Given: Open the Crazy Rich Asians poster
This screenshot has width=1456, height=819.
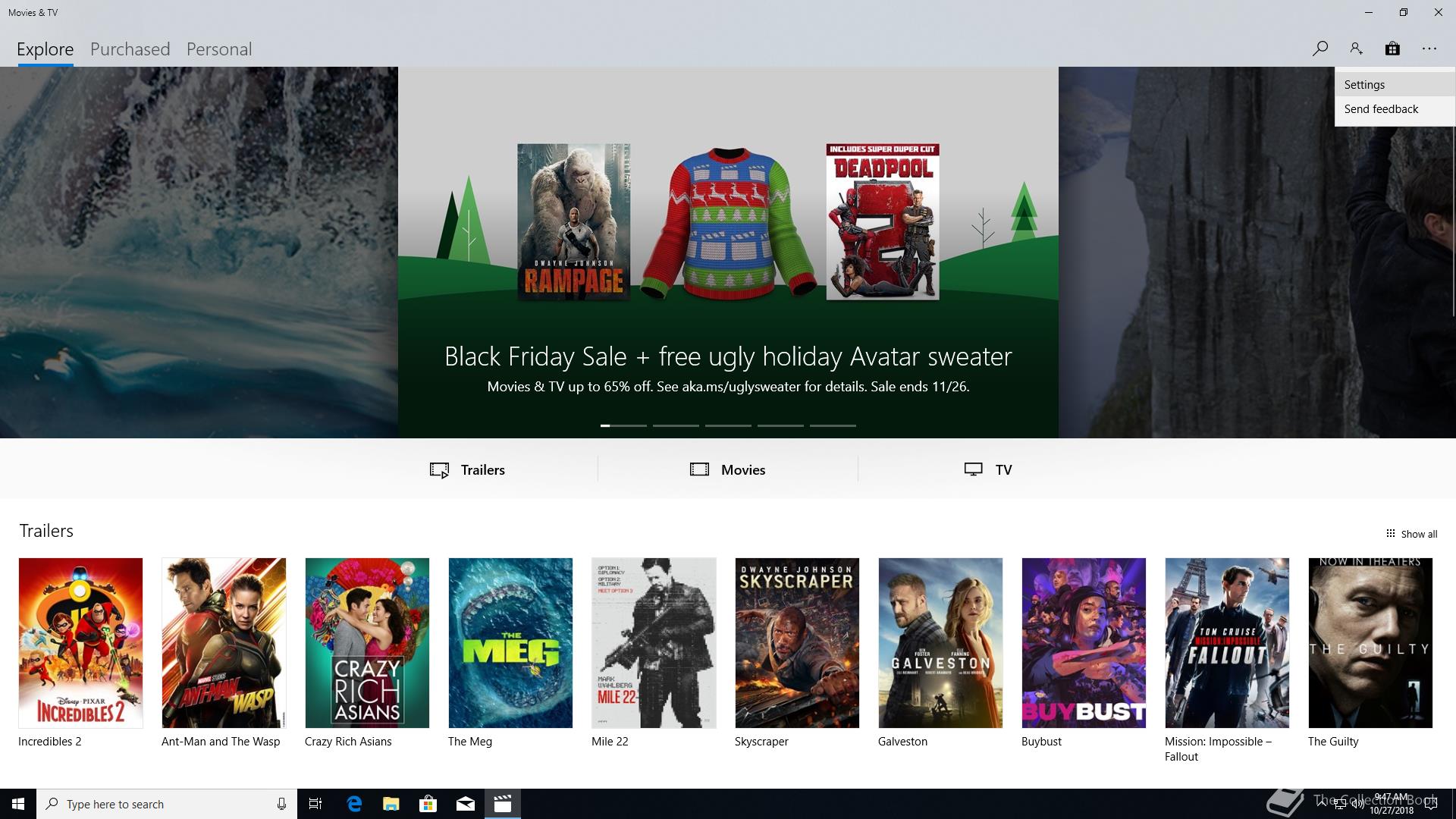Looking at the screenshot, I should (367, 643).
